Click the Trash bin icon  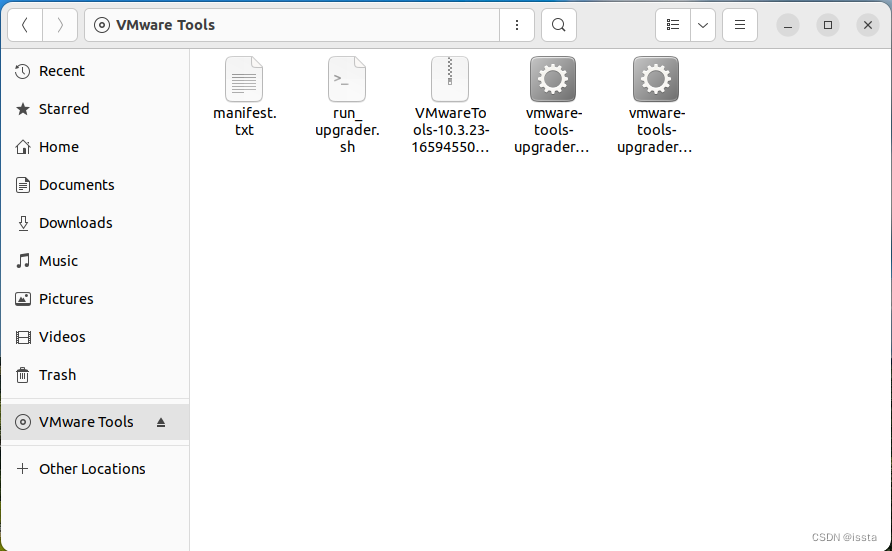pos(23,375)
